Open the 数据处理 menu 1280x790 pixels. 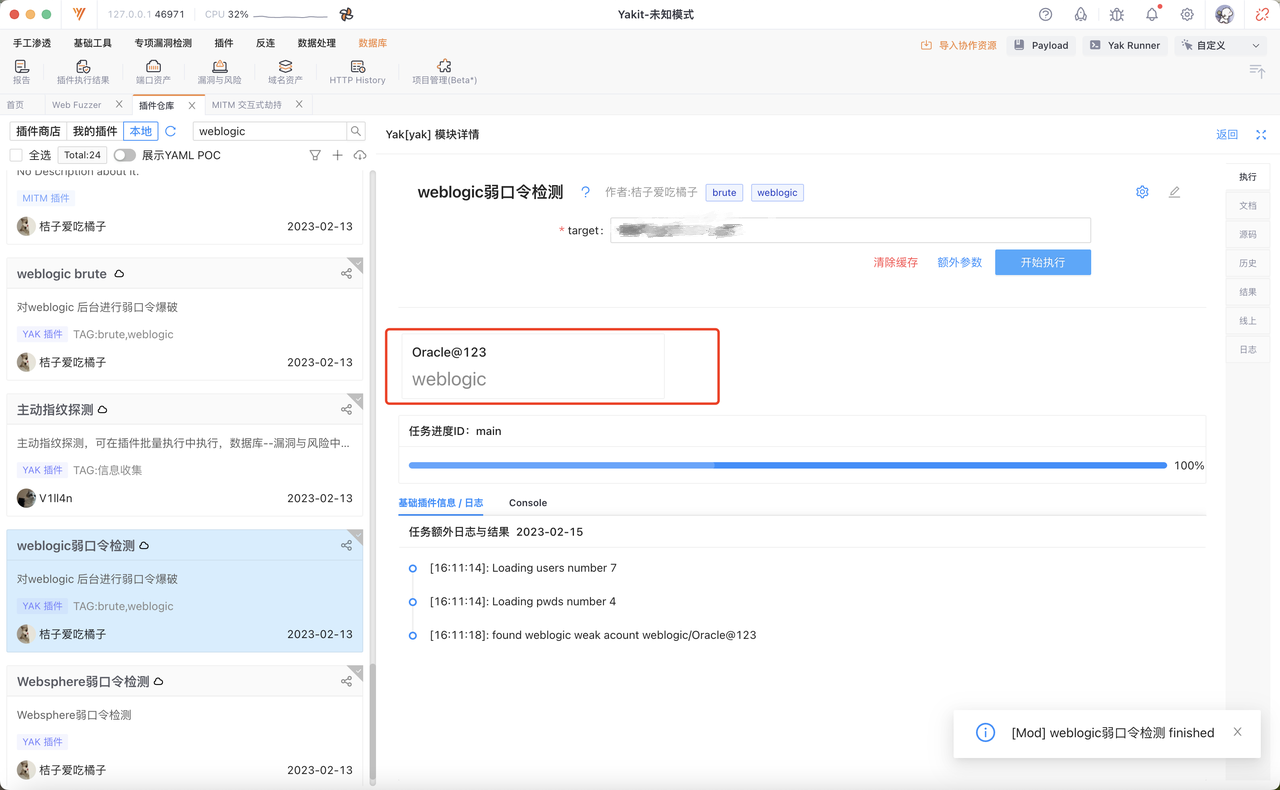pos(316,44)
